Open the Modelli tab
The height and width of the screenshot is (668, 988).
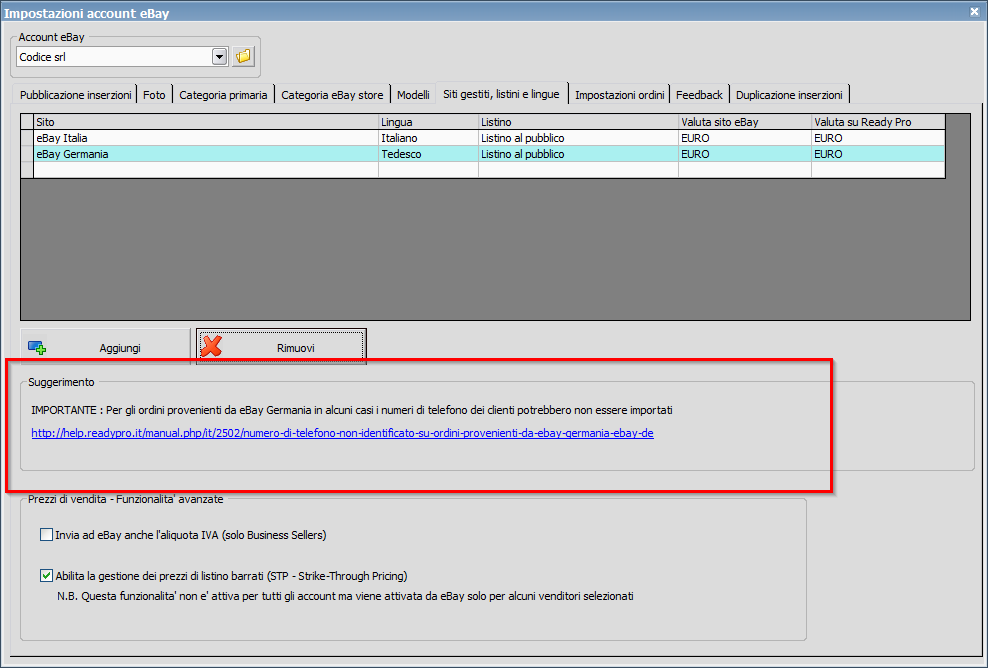pos(413,95)
